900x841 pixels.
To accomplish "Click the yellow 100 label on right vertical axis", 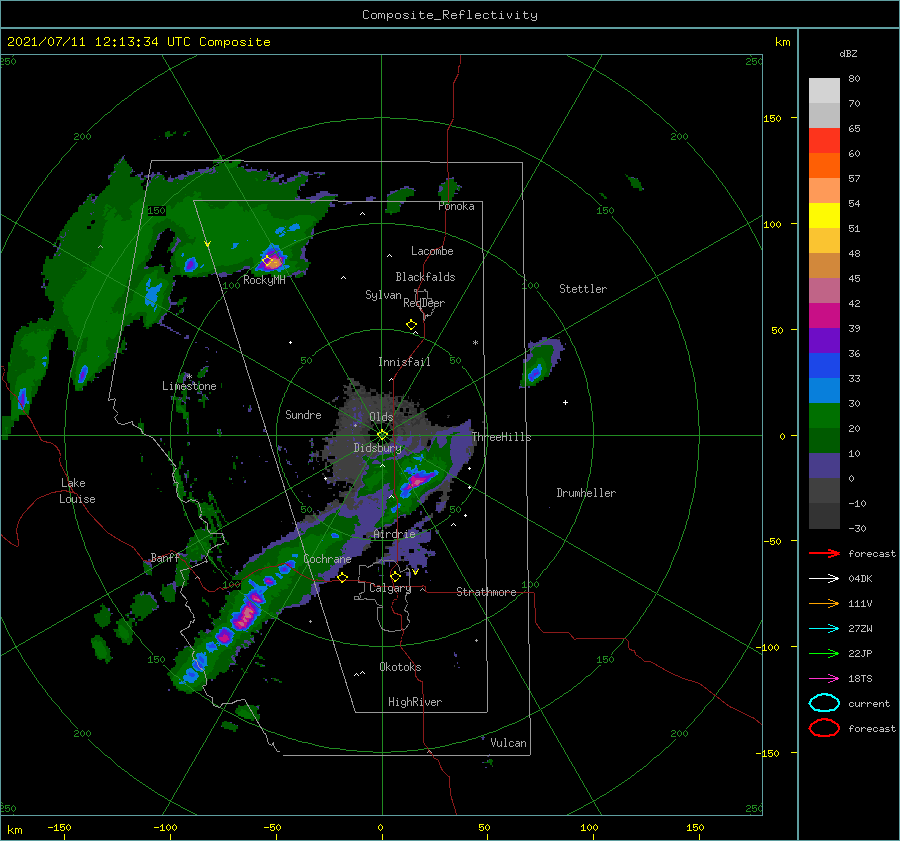I will coord(772,224).
